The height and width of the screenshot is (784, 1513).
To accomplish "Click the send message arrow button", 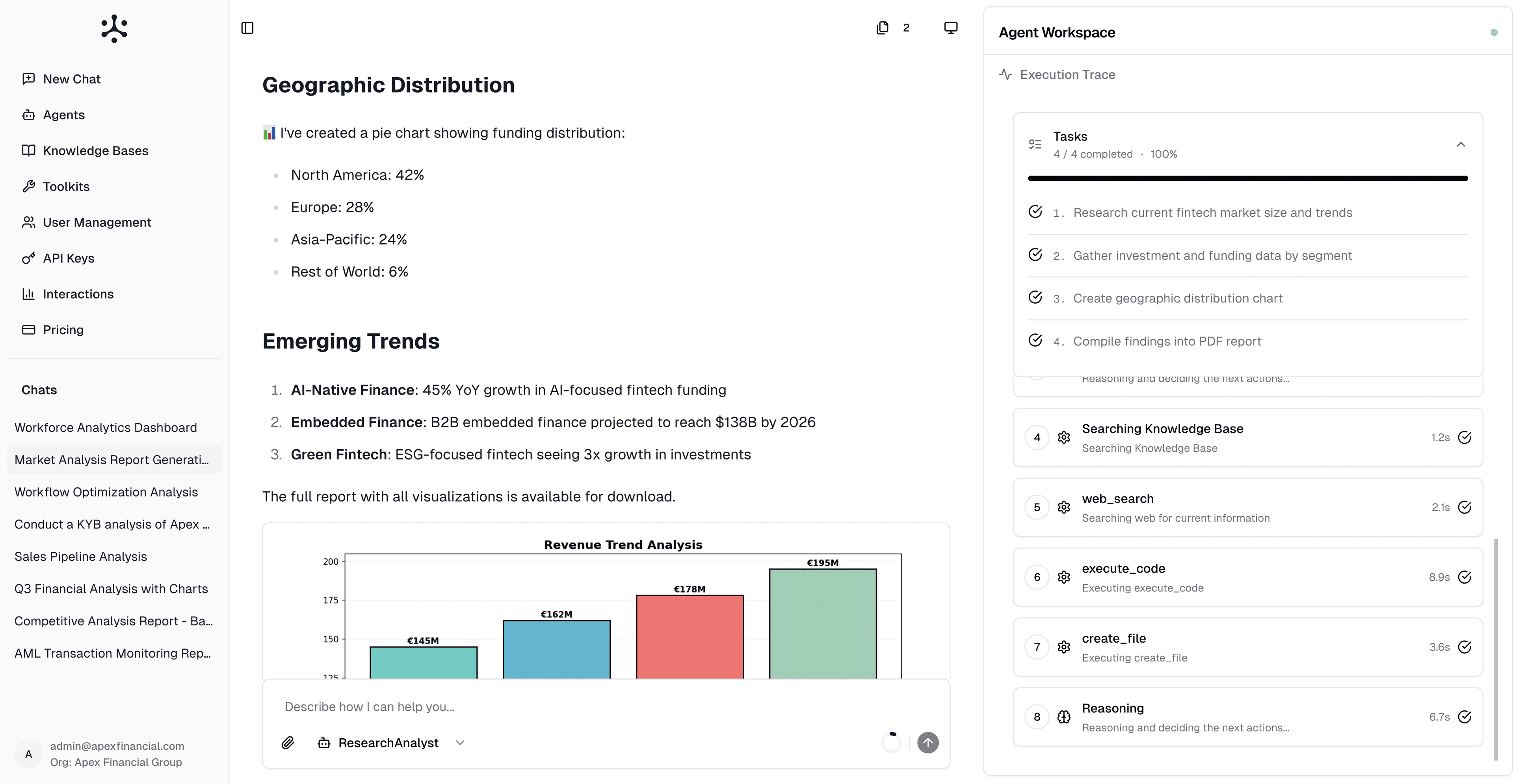I will tap(928, 743).
